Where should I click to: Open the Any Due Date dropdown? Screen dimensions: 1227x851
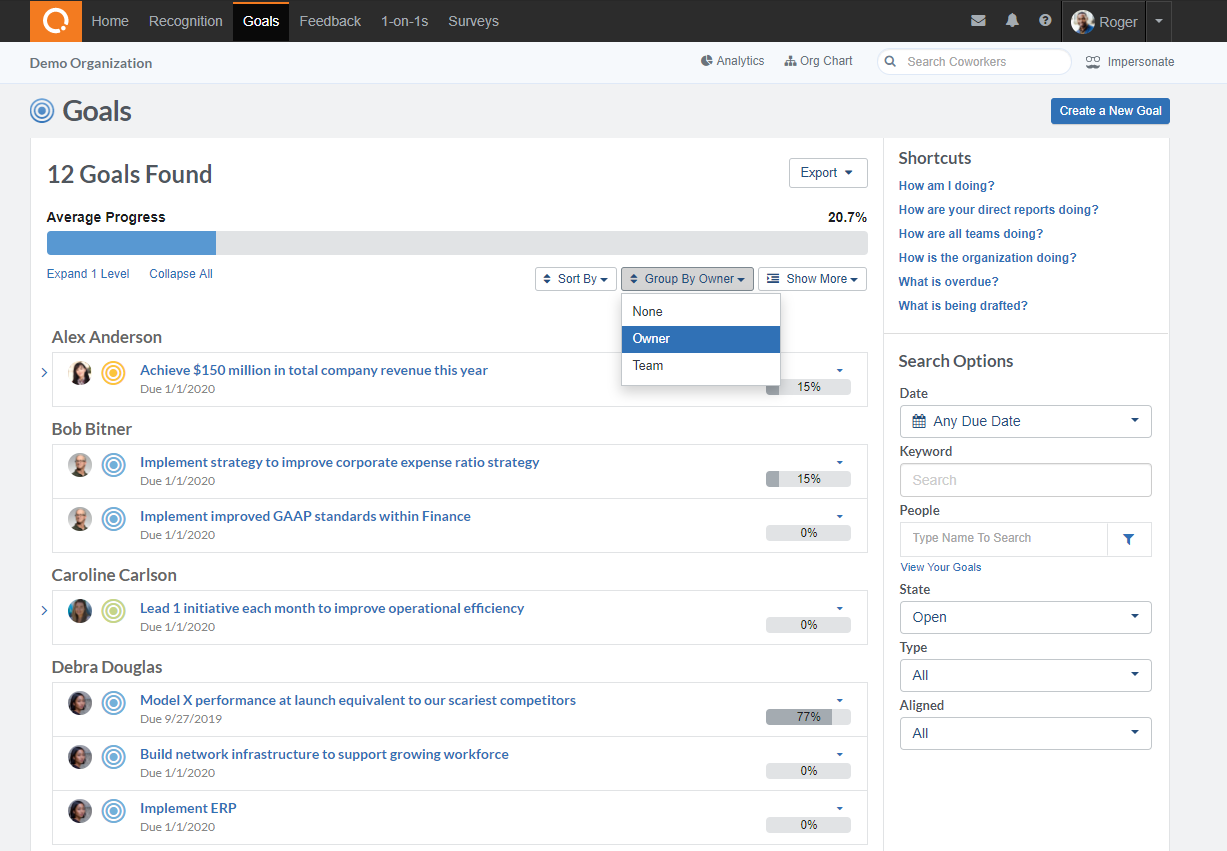pyautogui.click(x=1025, y=421)
